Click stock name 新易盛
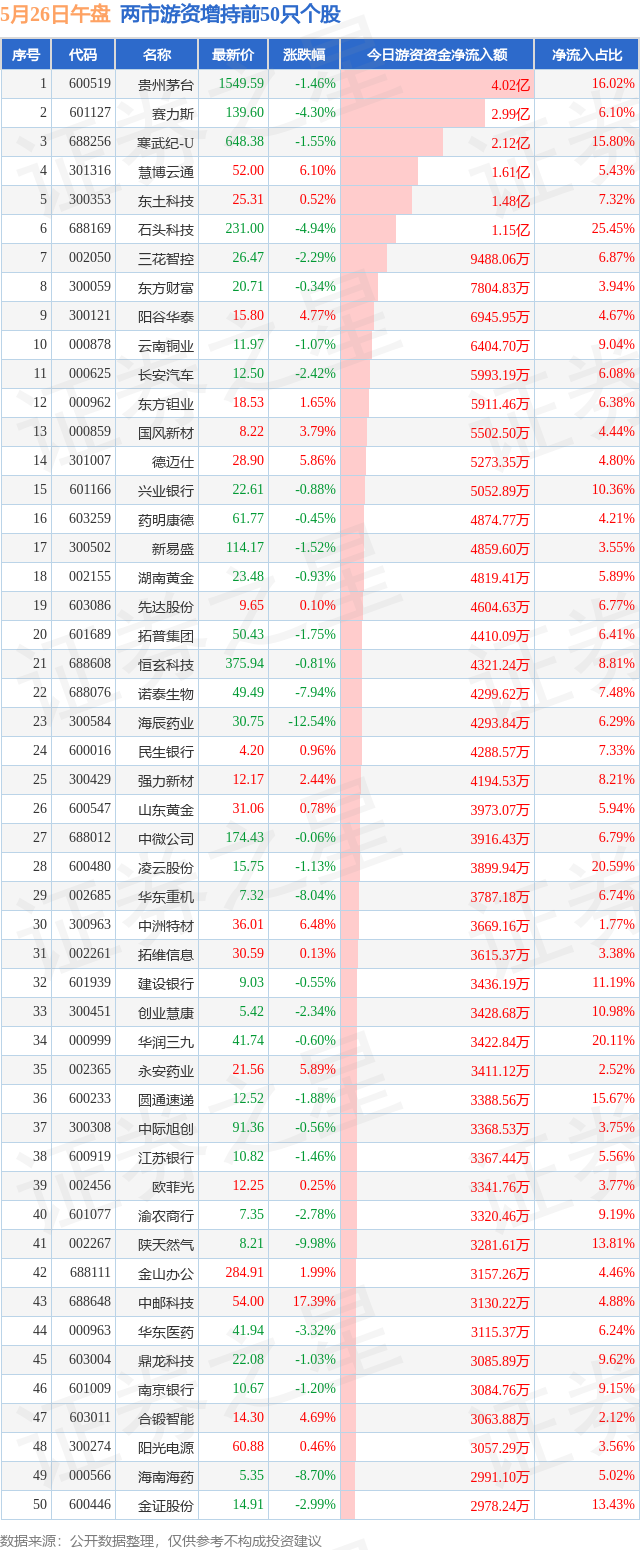Viewport: 640px width, 1550px height. (173, 548)
